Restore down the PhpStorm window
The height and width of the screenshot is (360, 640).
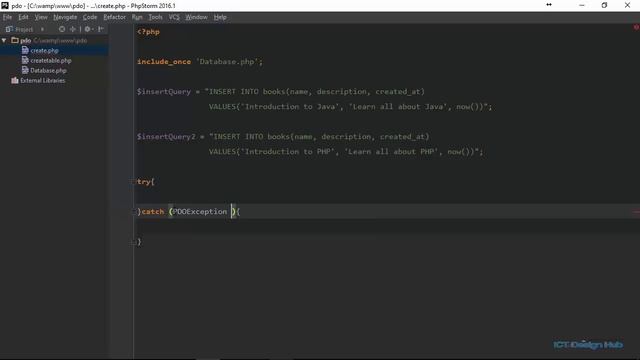[x=604, y=5]
